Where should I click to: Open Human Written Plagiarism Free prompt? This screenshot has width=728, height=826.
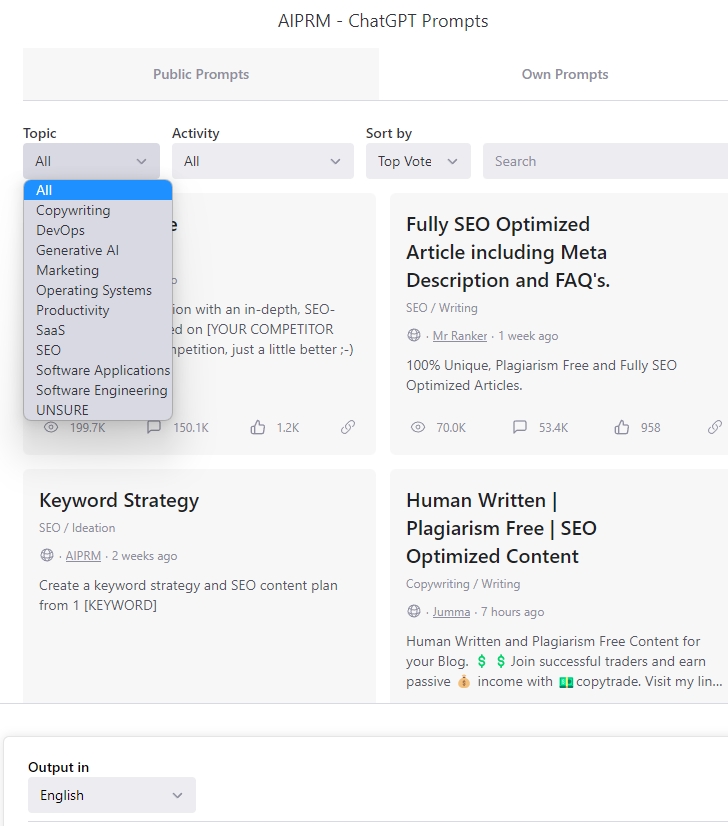(x=501, y=528)
